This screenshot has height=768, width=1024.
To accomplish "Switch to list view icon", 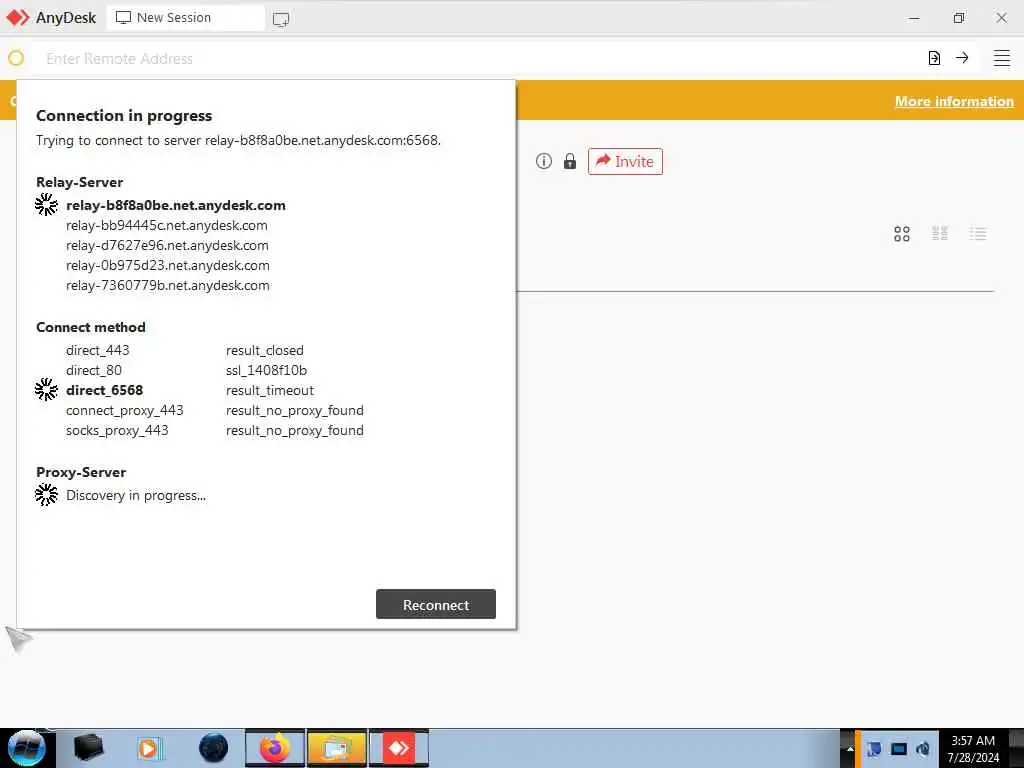I will 978,234.
